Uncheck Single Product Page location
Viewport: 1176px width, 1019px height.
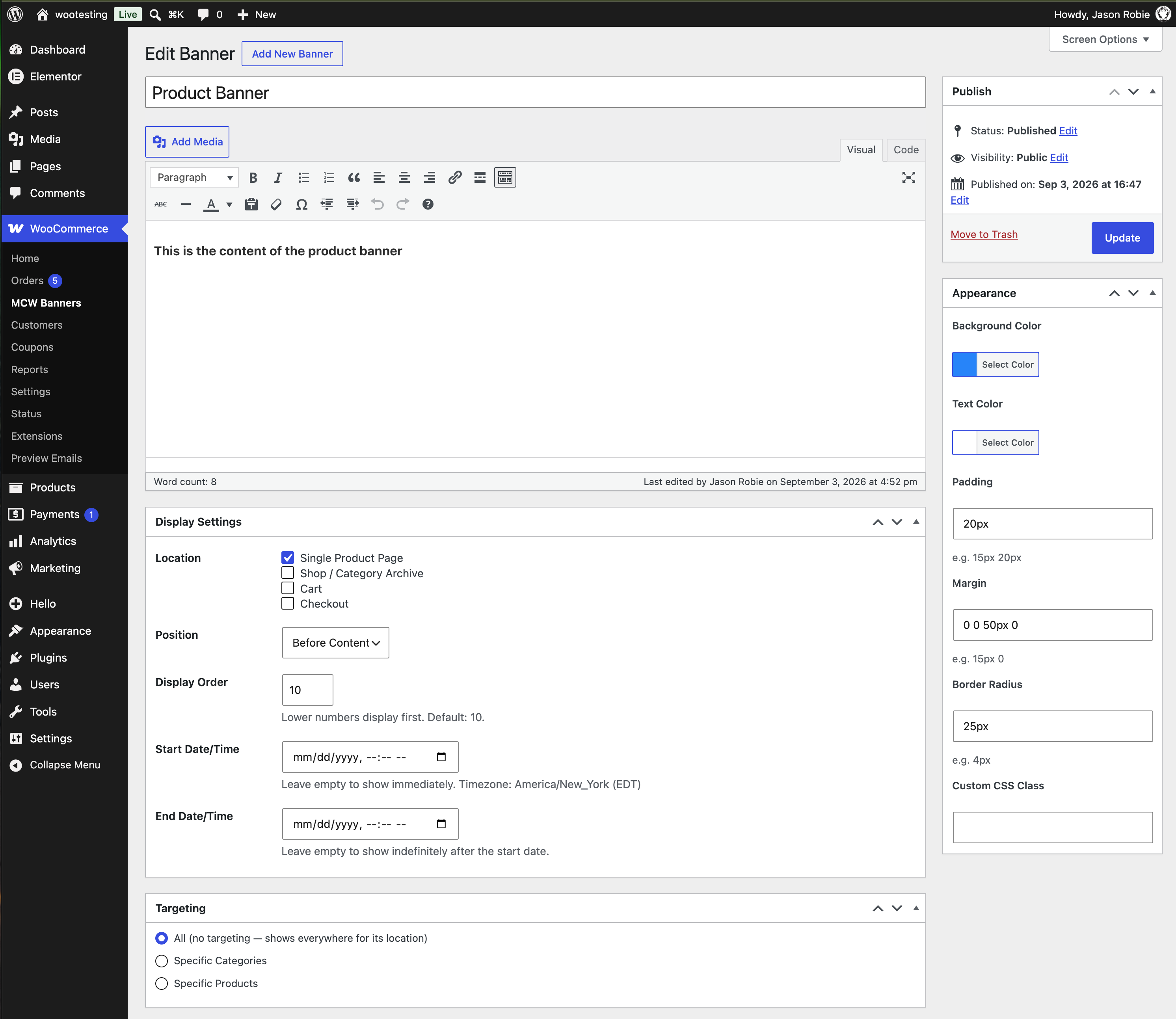pos(288,557)
